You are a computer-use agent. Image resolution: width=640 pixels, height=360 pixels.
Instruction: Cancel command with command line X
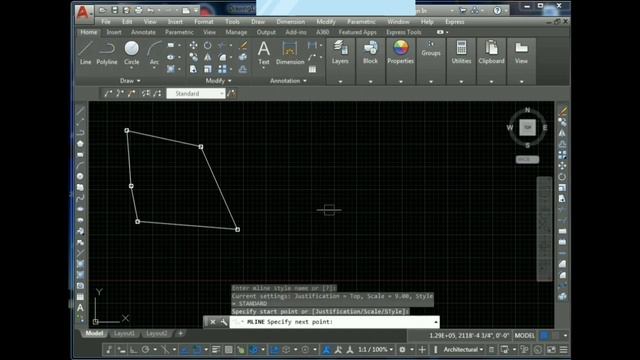coord(213,322)
